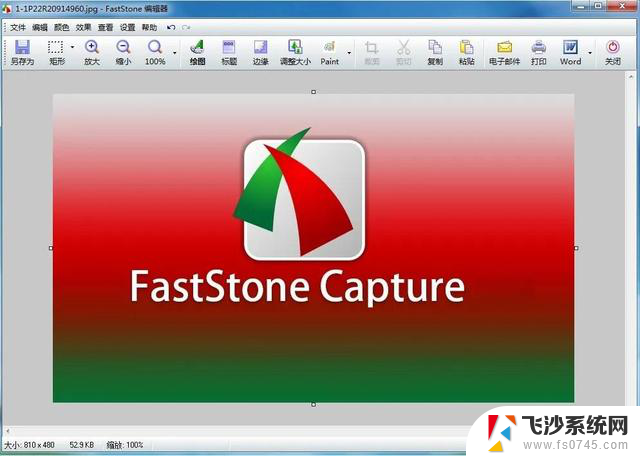Image resolution: width=640 pixels, height=456 pixels.
Task: Click the zoom 100% status bar text
Action: click(x=125, y=445)
